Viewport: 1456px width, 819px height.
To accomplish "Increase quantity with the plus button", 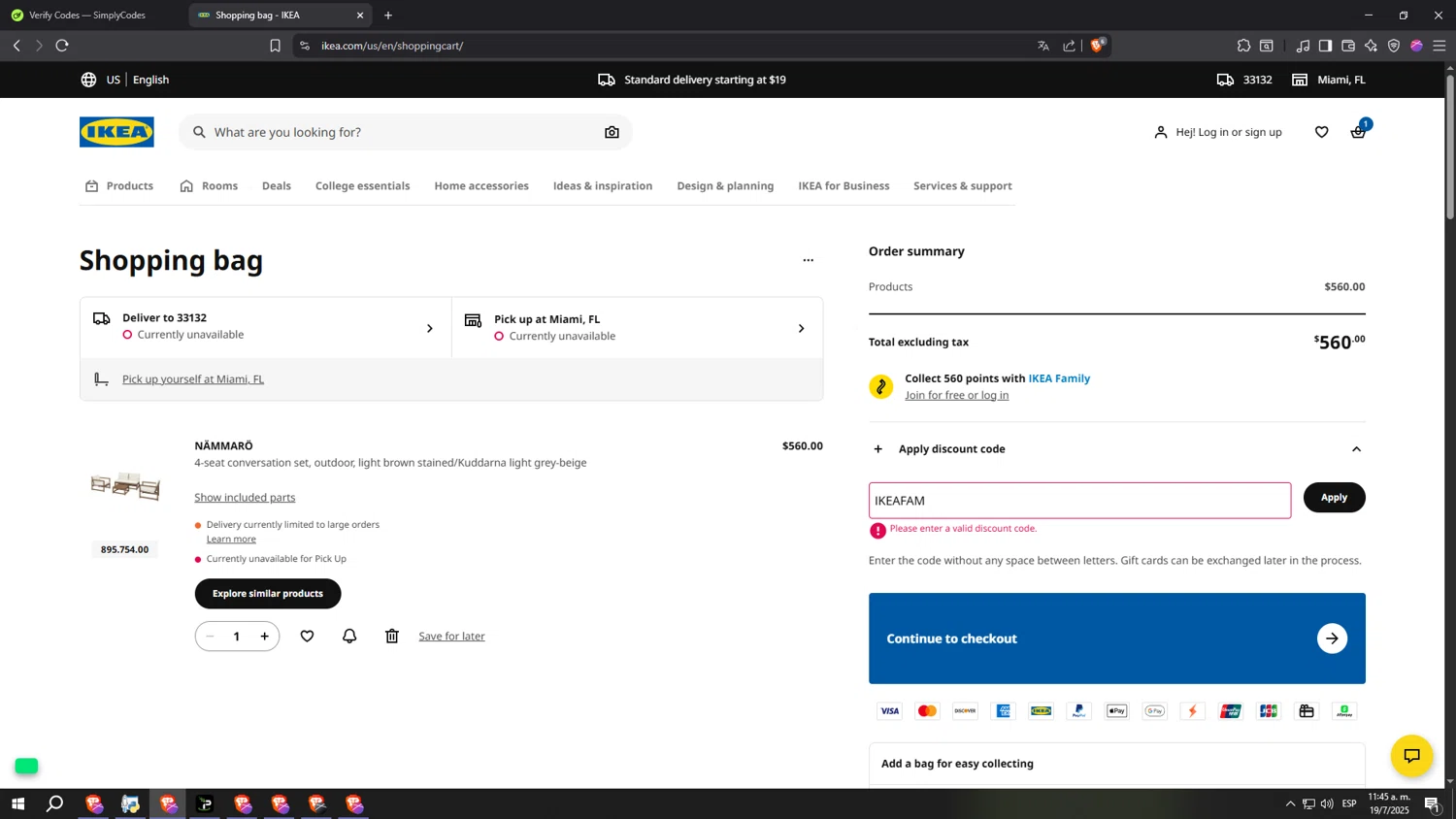I will tap(264, 637).
